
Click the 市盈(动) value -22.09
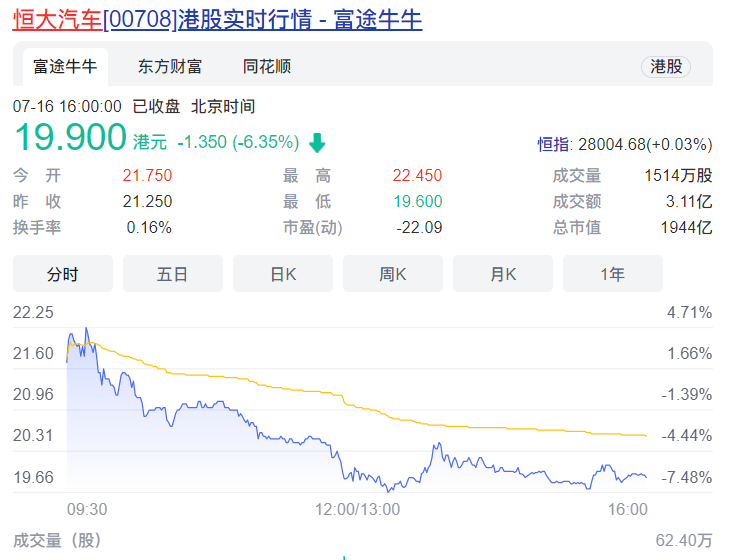pos(419,227)
